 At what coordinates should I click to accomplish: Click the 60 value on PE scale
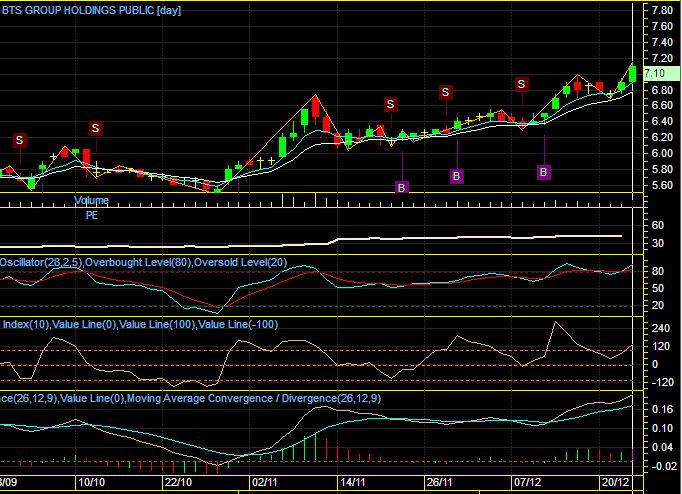pyautogui.click(x=658, y=225)
